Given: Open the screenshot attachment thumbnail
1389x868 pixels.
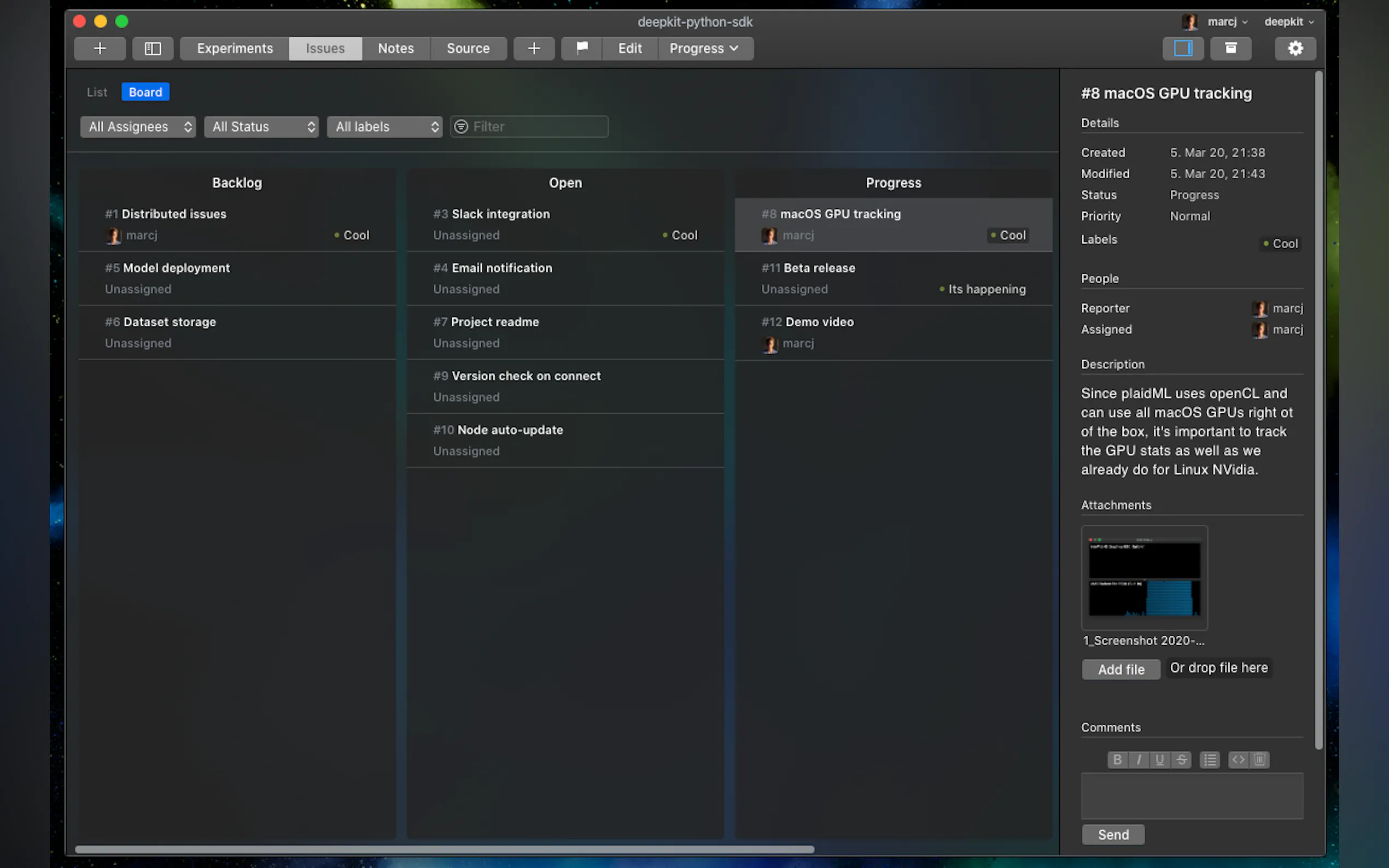Looking at the screenshot, I should 1144,578.
